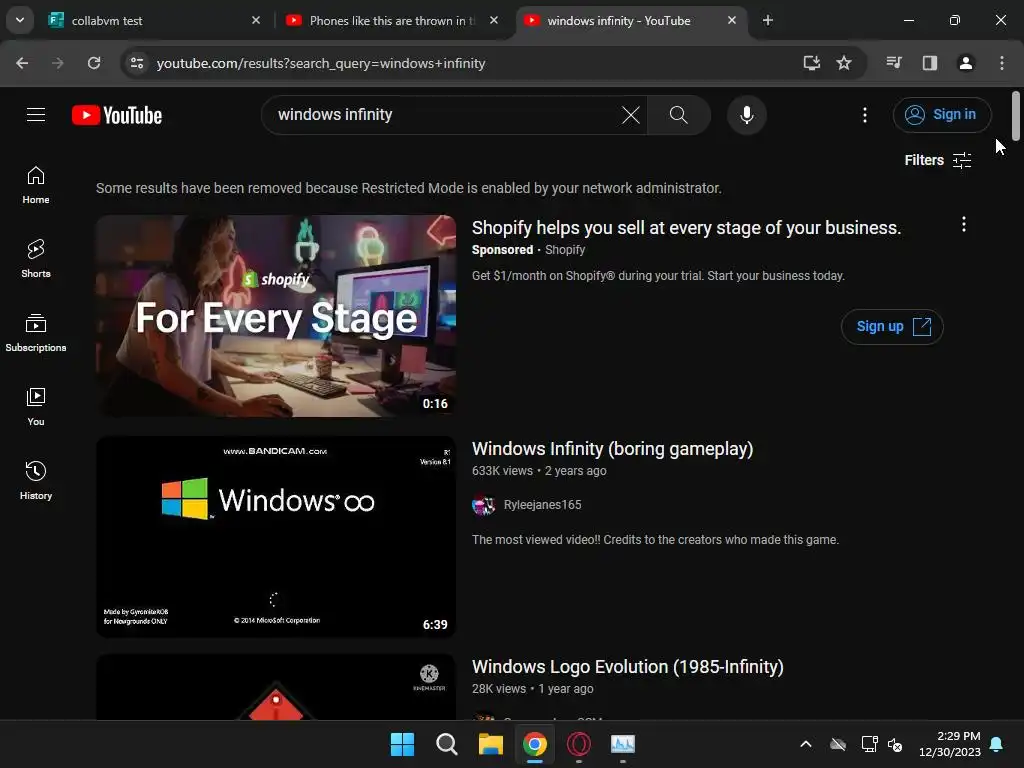Open the Chrome media control icon
The image size is (1024, 768).
point(894,63)
